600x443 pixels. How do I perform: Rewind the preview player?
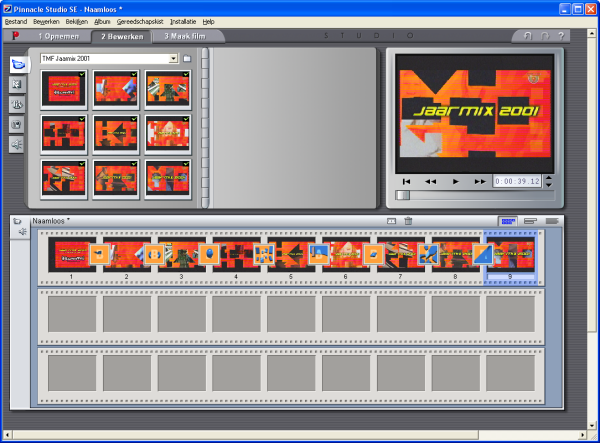click(x=430, y=181)
